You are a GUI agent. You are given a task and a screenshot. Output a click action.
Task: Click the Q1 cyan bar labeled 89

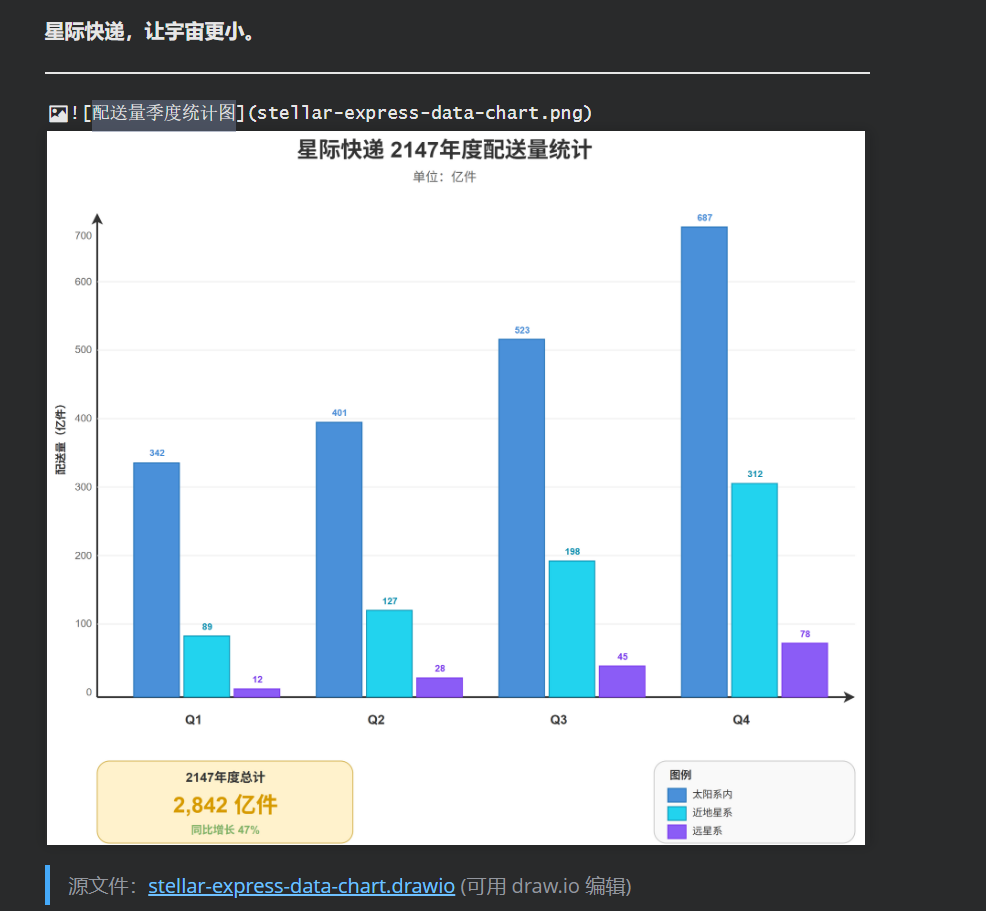click(x=207, y=666)
